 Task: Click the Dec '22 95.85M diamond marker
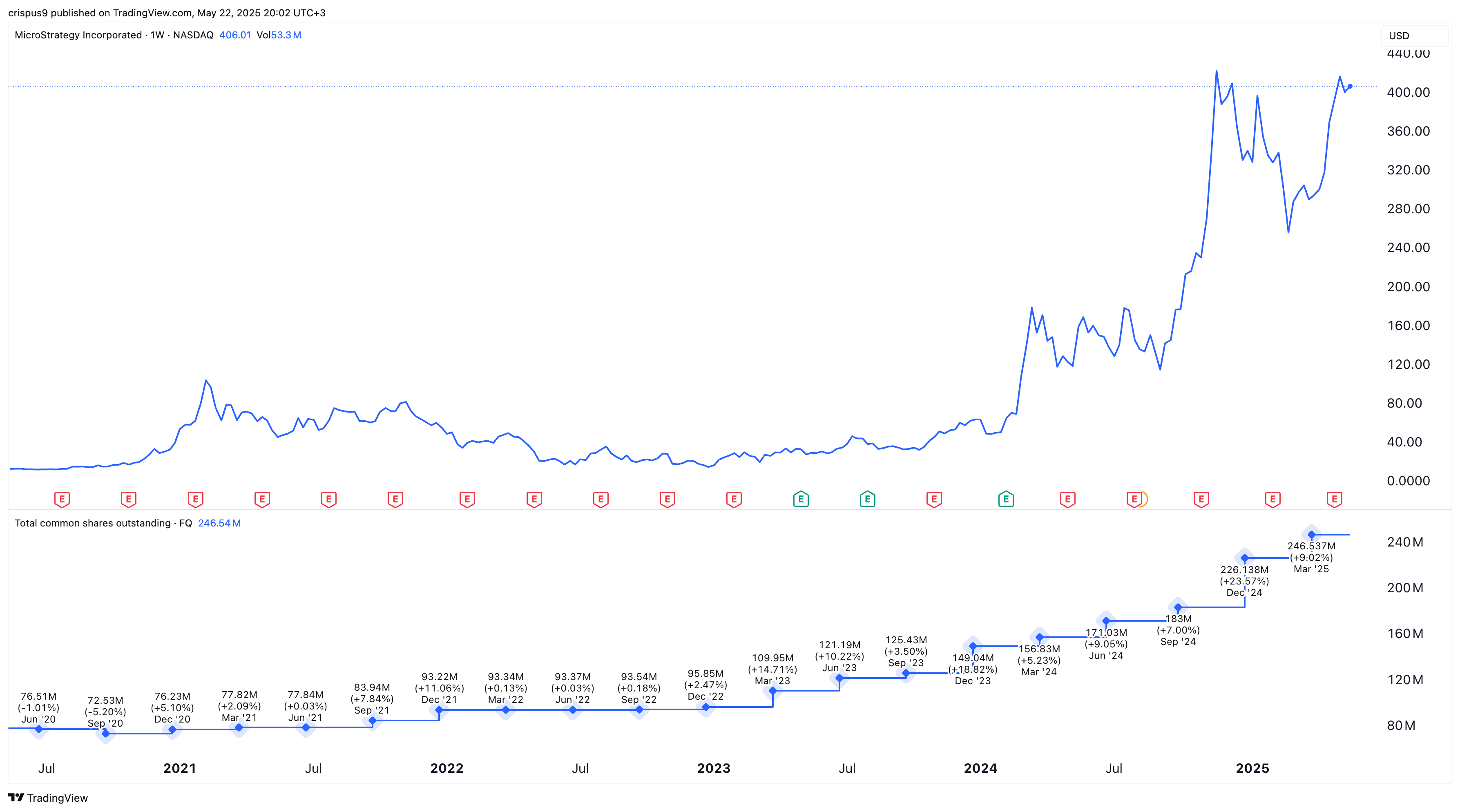705,707
